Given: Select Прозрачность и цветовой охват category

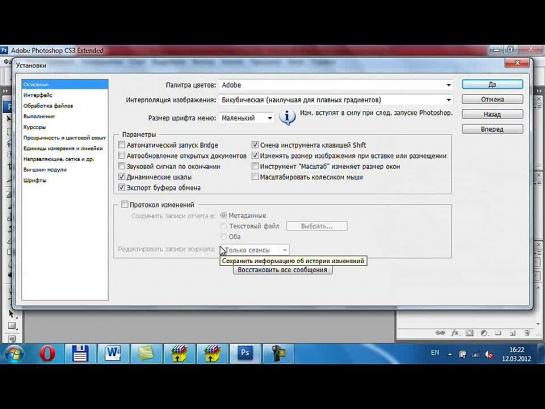Looking at the screenshot, I should tap(65, 138).
